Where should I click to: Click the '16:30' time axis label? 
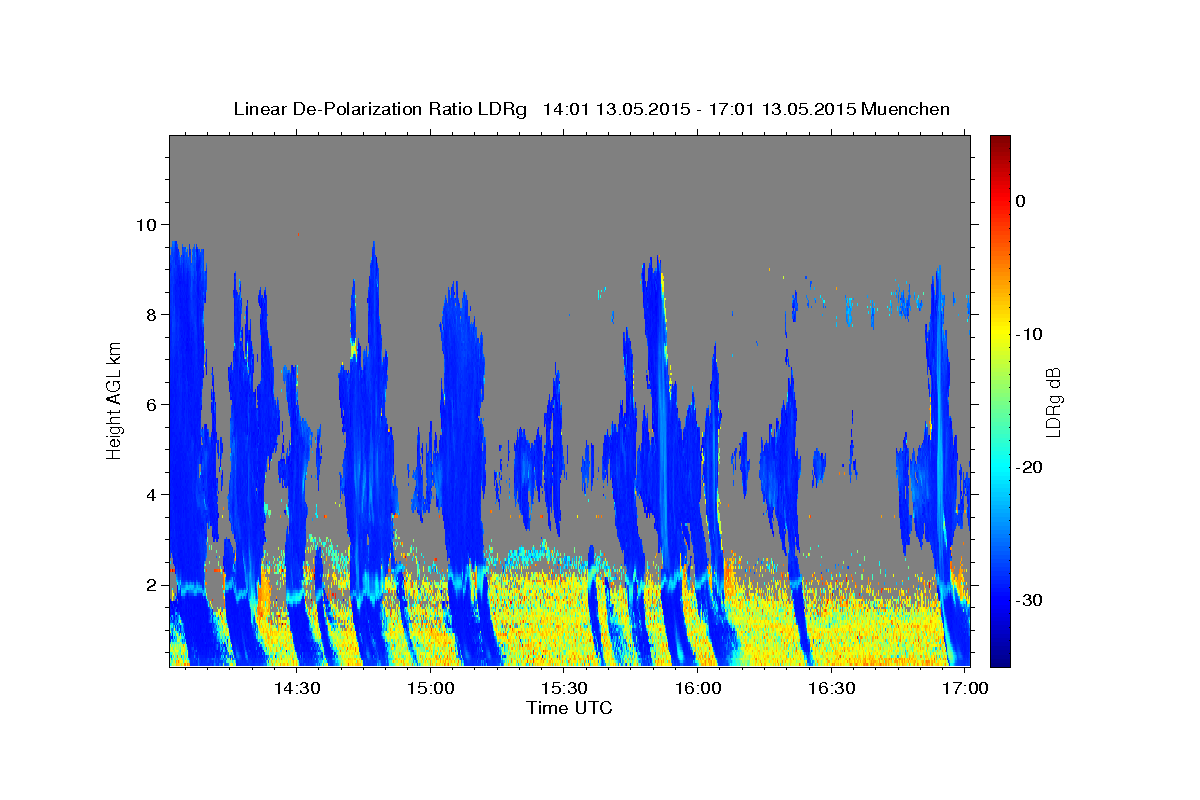click(832, 688)
